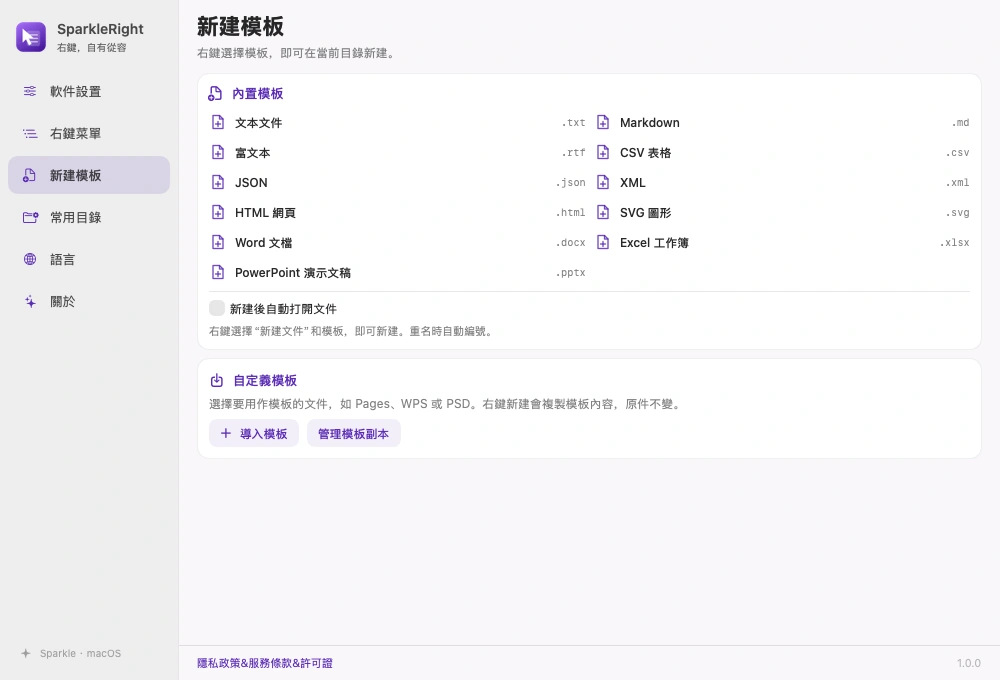Viewport: 1000px width, 680px height.
Task: Click the .txt extension label
Action: click(573, 122)
